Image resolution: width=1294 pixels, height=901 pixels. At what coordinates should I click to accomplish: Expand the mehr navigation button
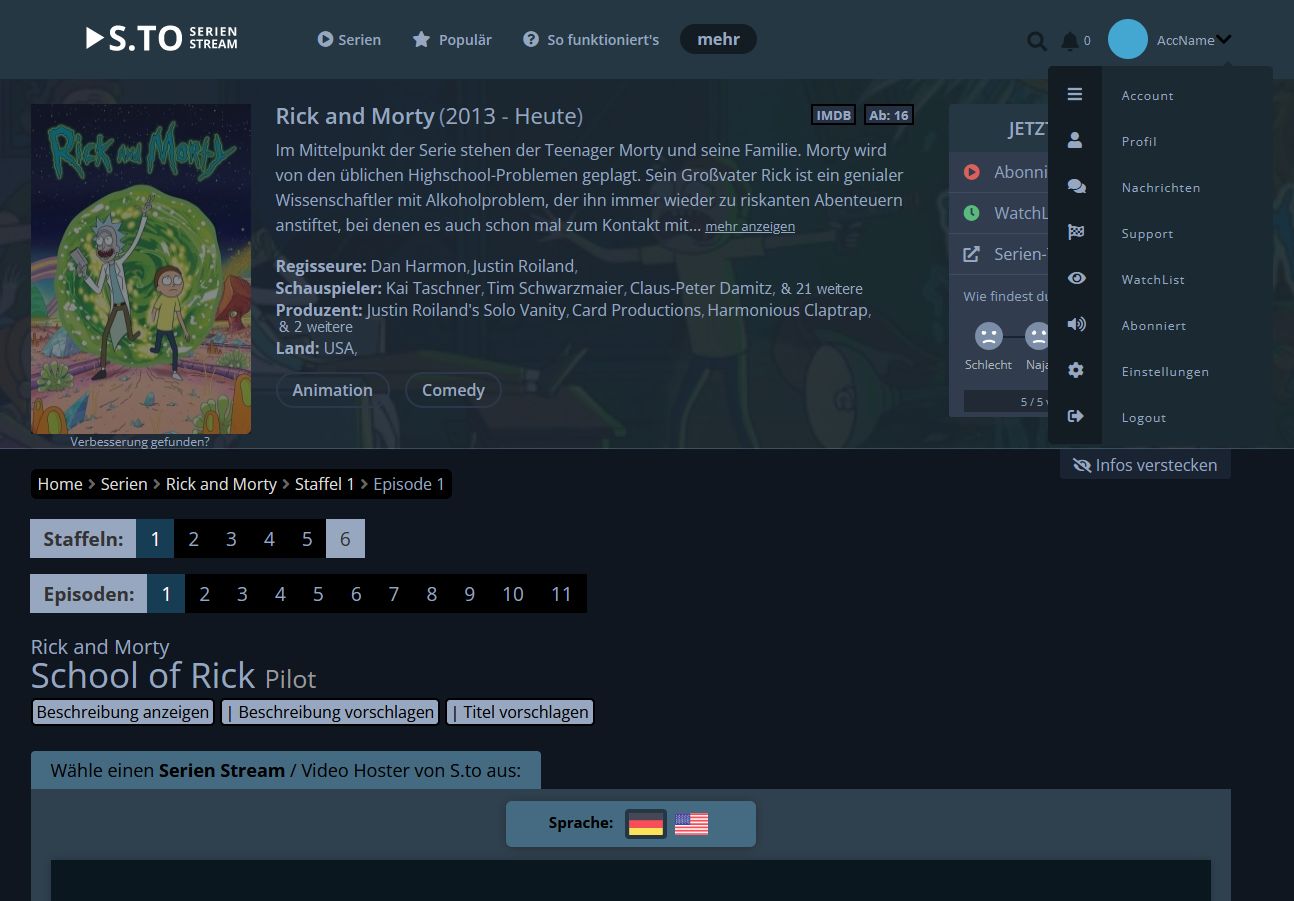pos(718,39)
